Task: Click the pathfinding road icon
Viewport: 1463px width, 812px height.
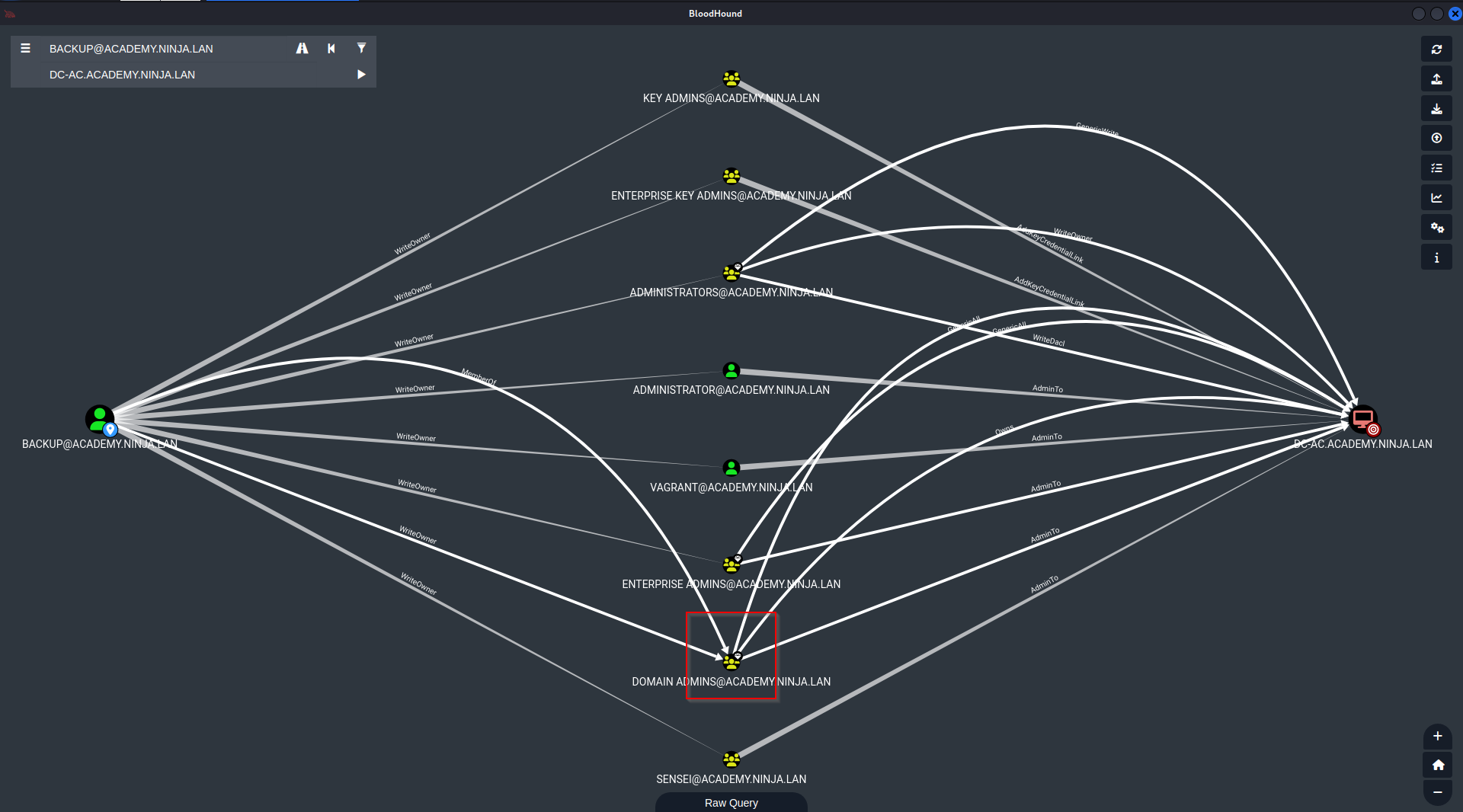Action: pos(302,49)
